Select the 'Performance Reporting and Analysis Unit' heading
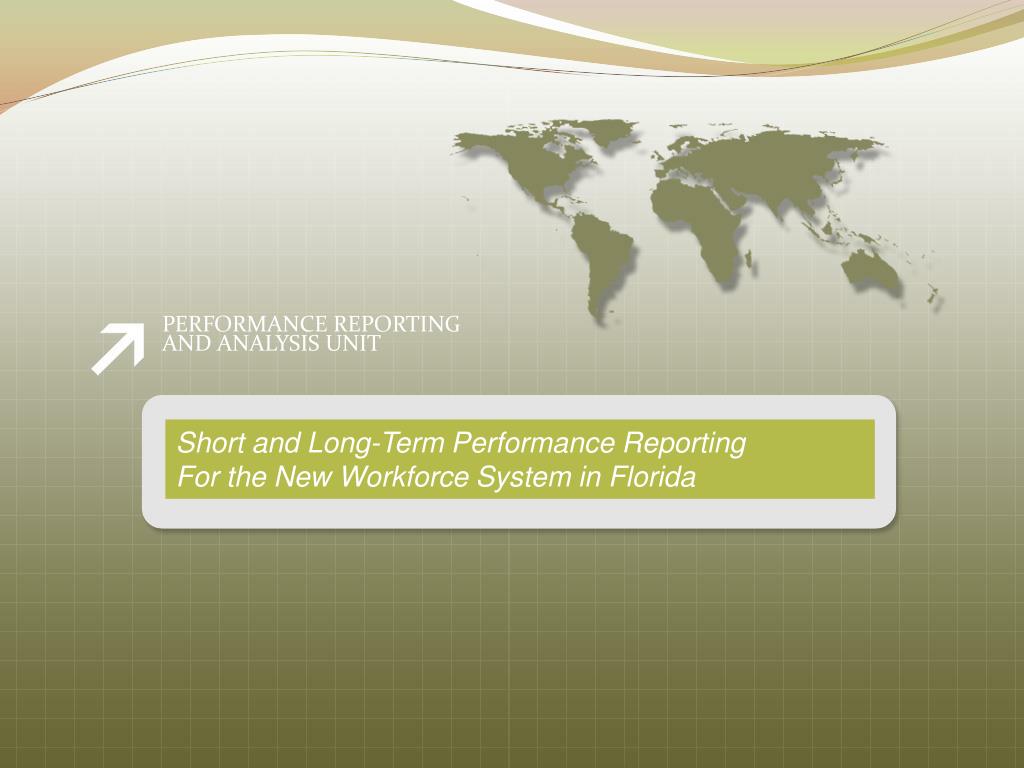This screenshot has width=1024, height=768. (311, 334)
